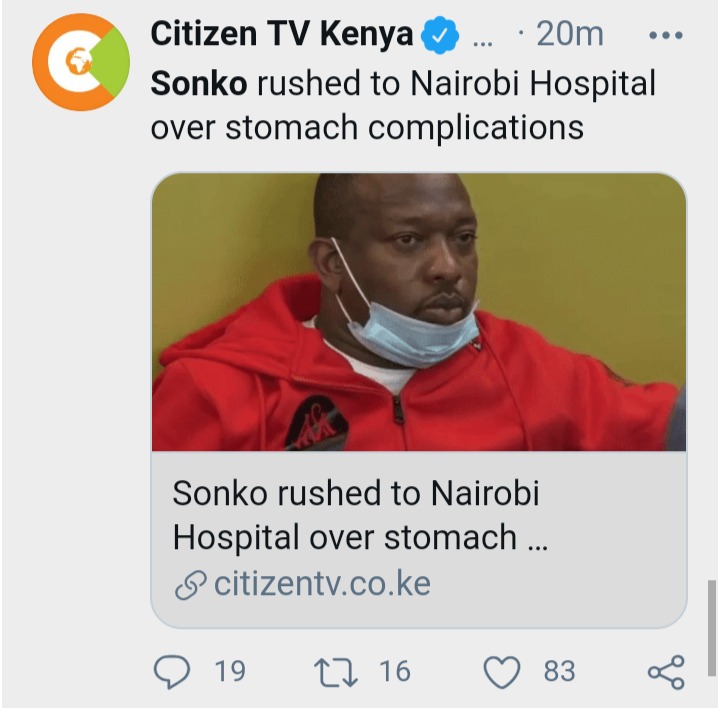Click the retweet count 16

pyautogui.click(x=395, y=671)
